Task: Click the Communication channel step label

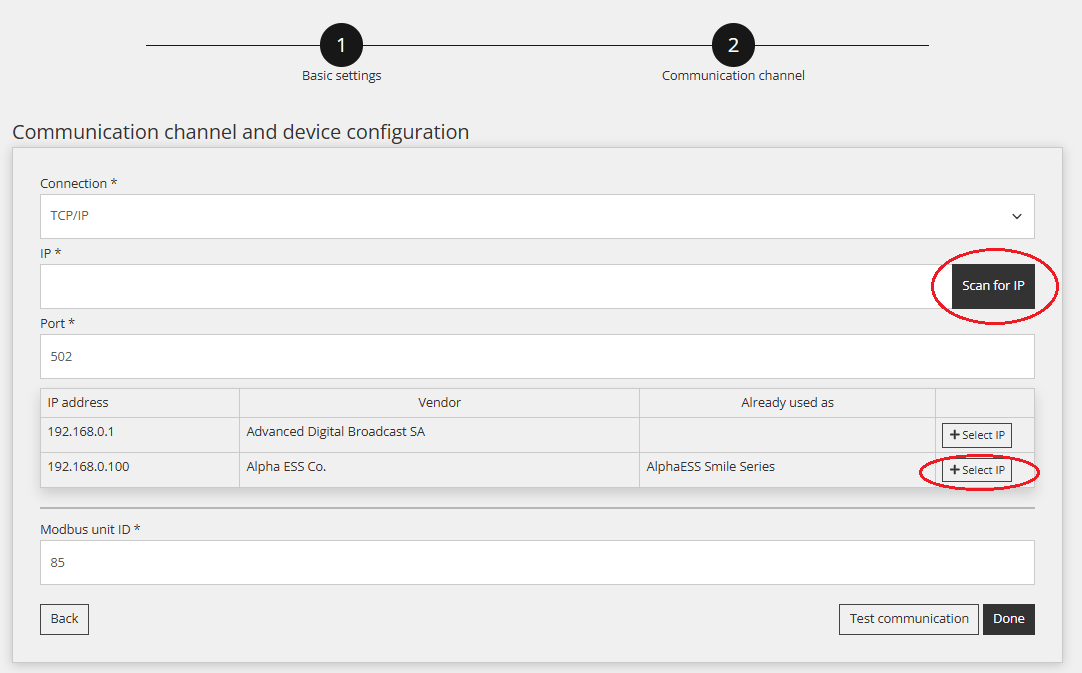Action: 733,76
